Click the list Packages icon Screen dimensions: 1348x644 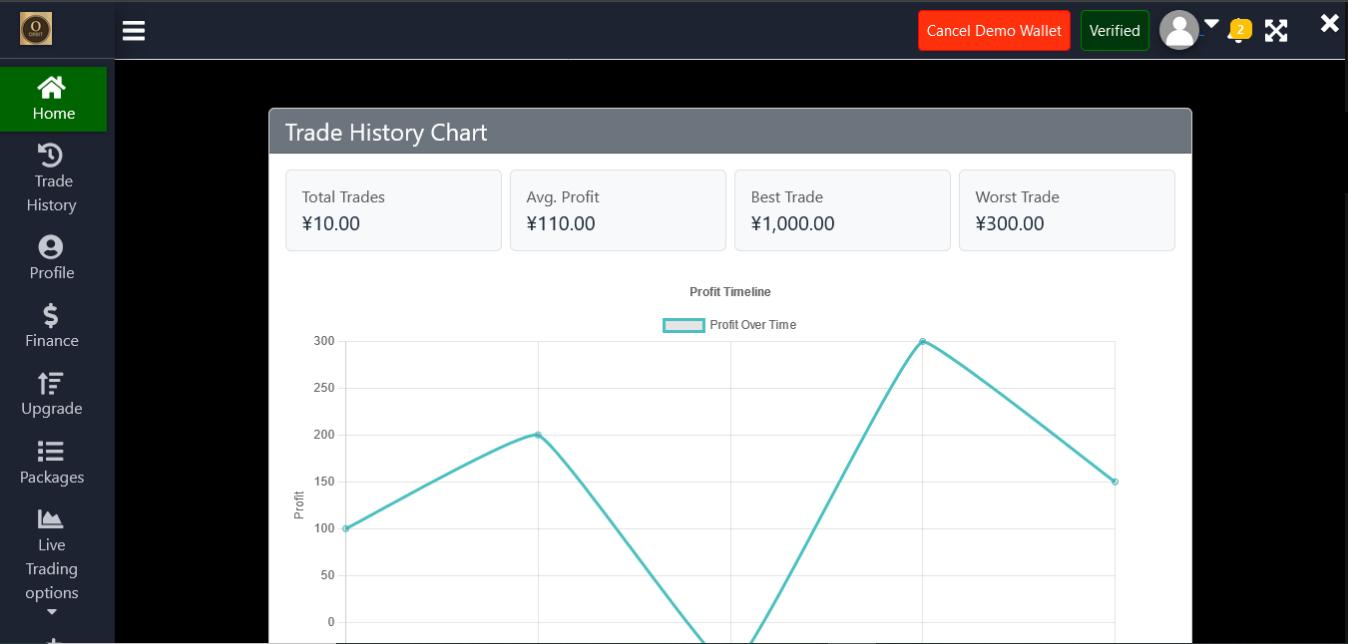point(50,451)
